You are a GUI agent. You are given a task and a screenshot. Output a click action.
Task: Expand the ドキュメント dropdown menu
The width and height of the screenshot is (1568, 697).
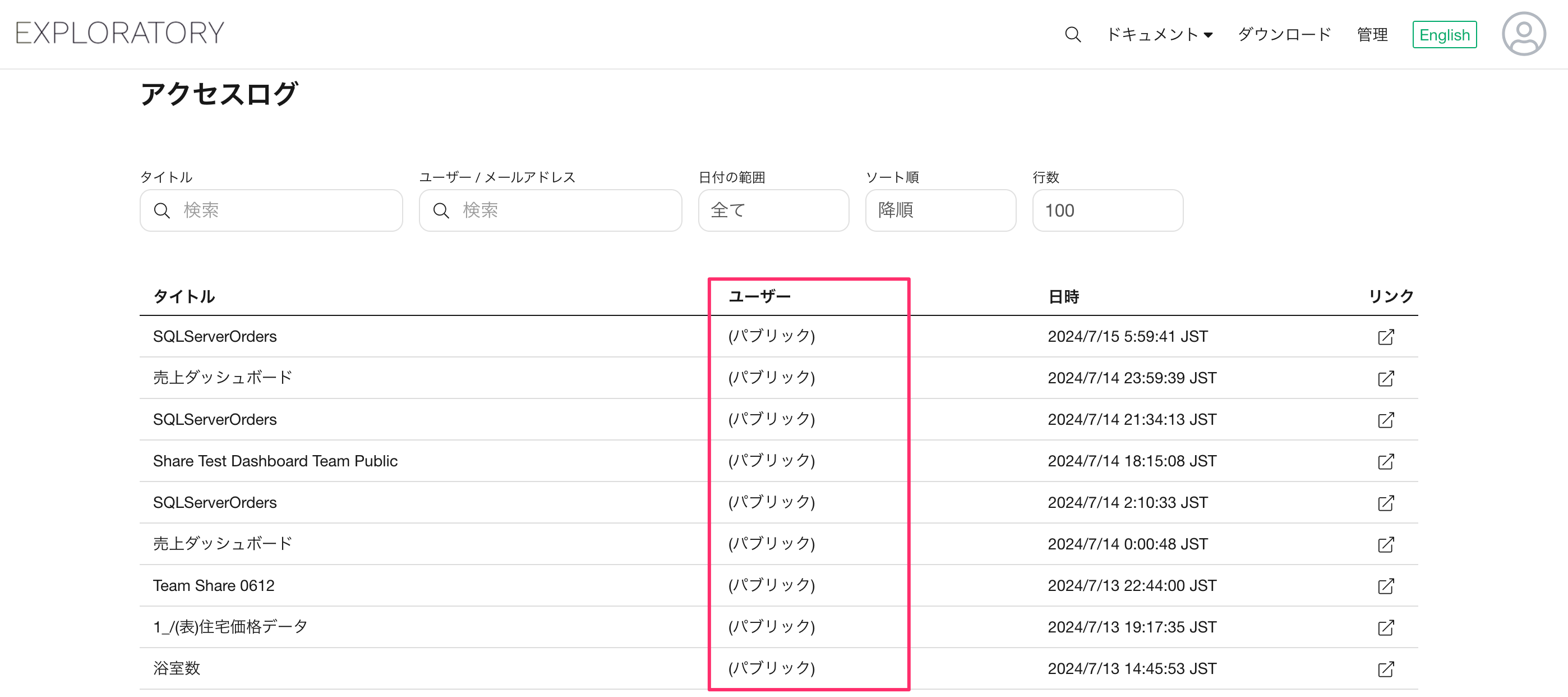click(1159, 35)
